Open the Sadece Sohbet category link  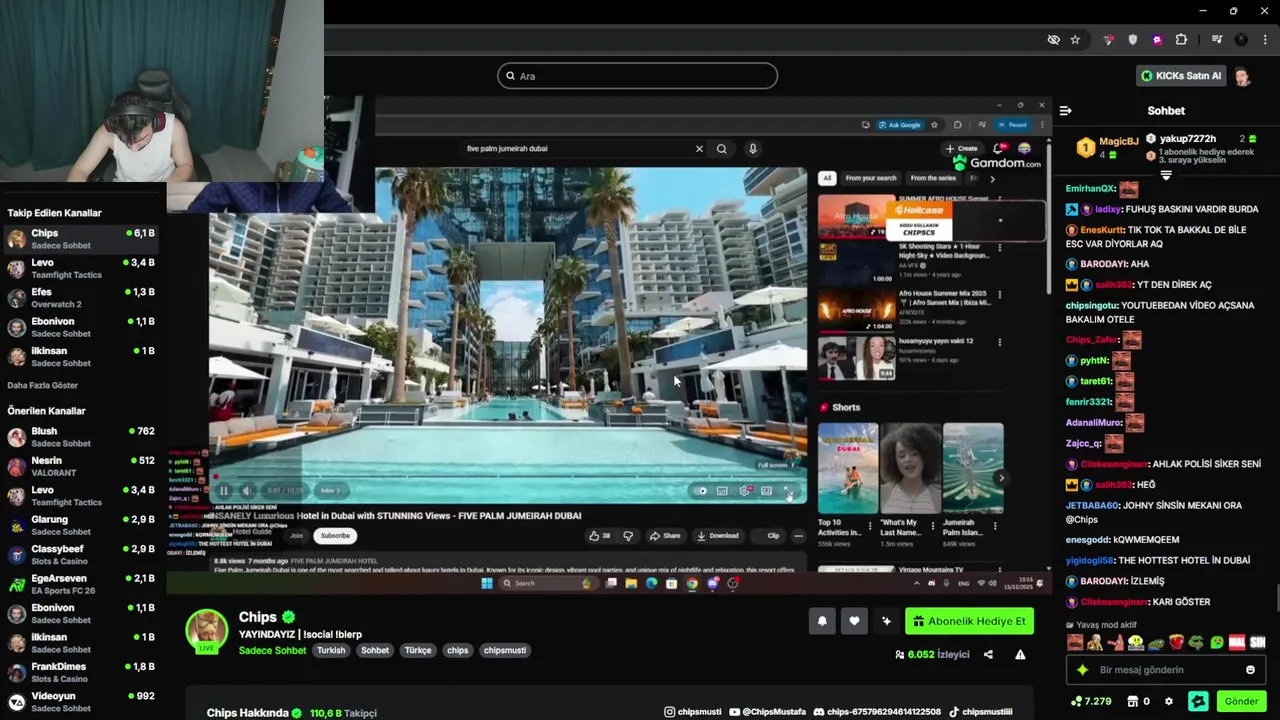tap(272, 650)
